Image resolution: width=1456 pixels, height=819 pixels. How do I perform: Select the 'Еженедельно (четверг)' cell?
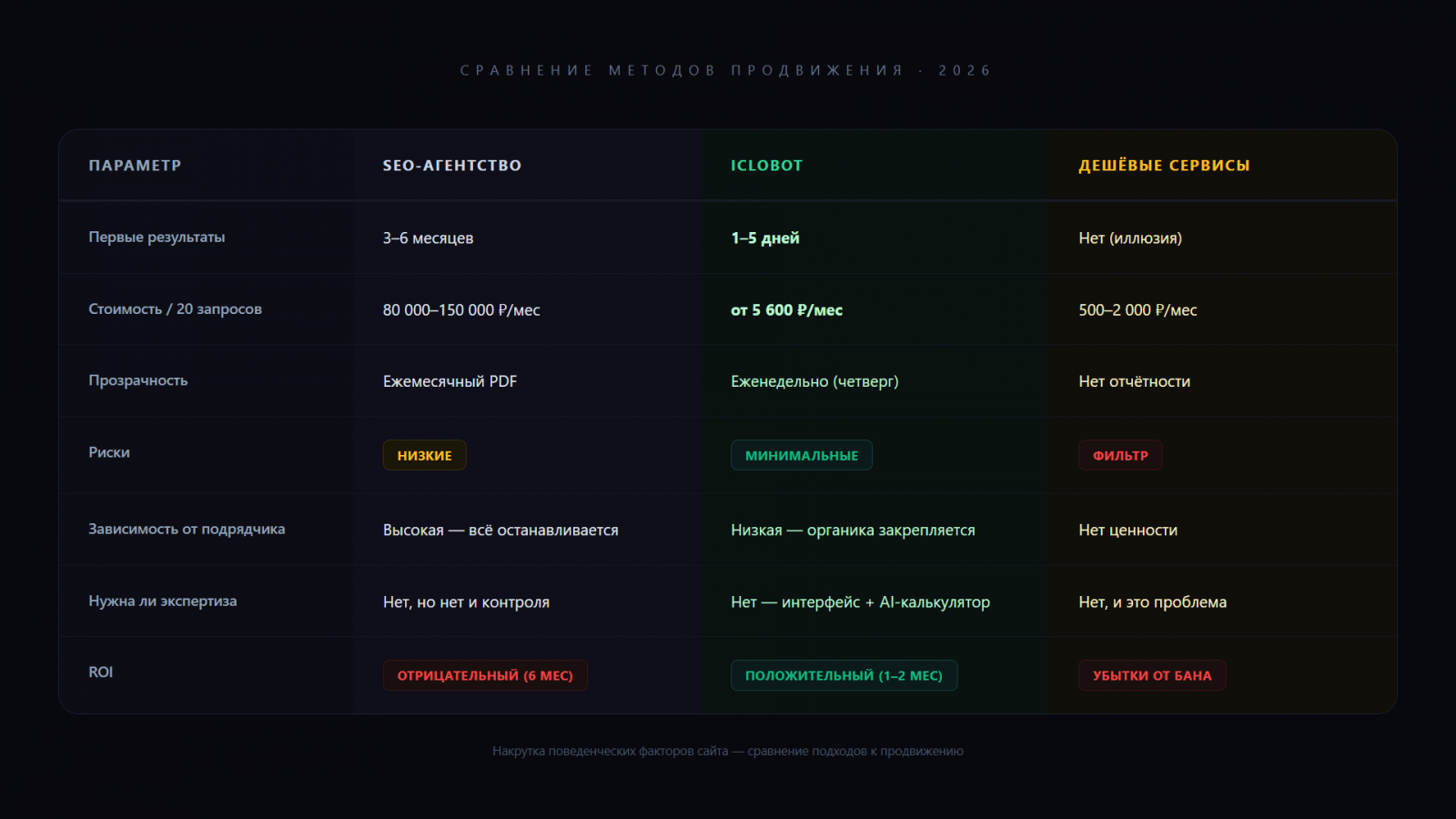pos(814,381)
